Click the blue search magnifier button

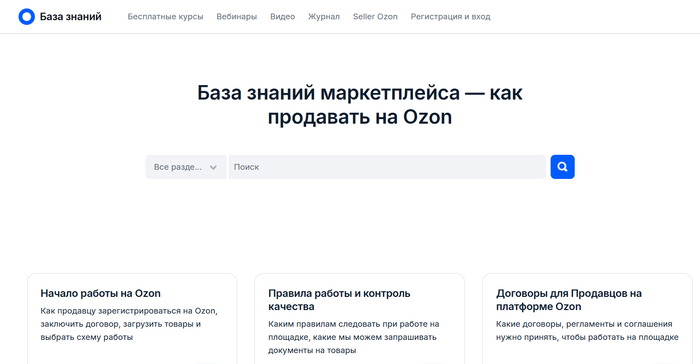[562, 167]
